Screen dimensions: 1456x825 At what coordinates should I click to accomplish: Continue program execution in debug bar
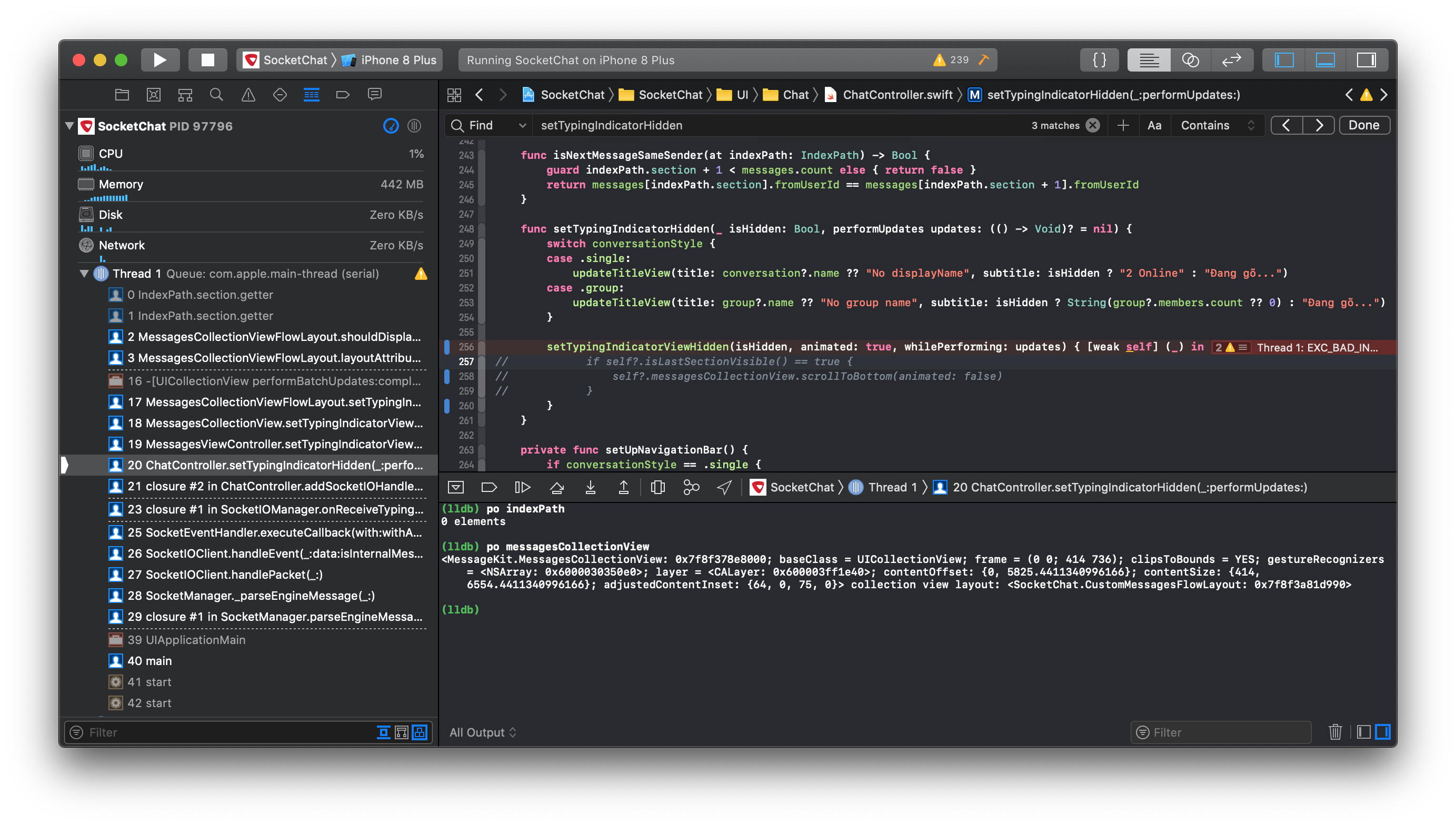click(522, 487)
